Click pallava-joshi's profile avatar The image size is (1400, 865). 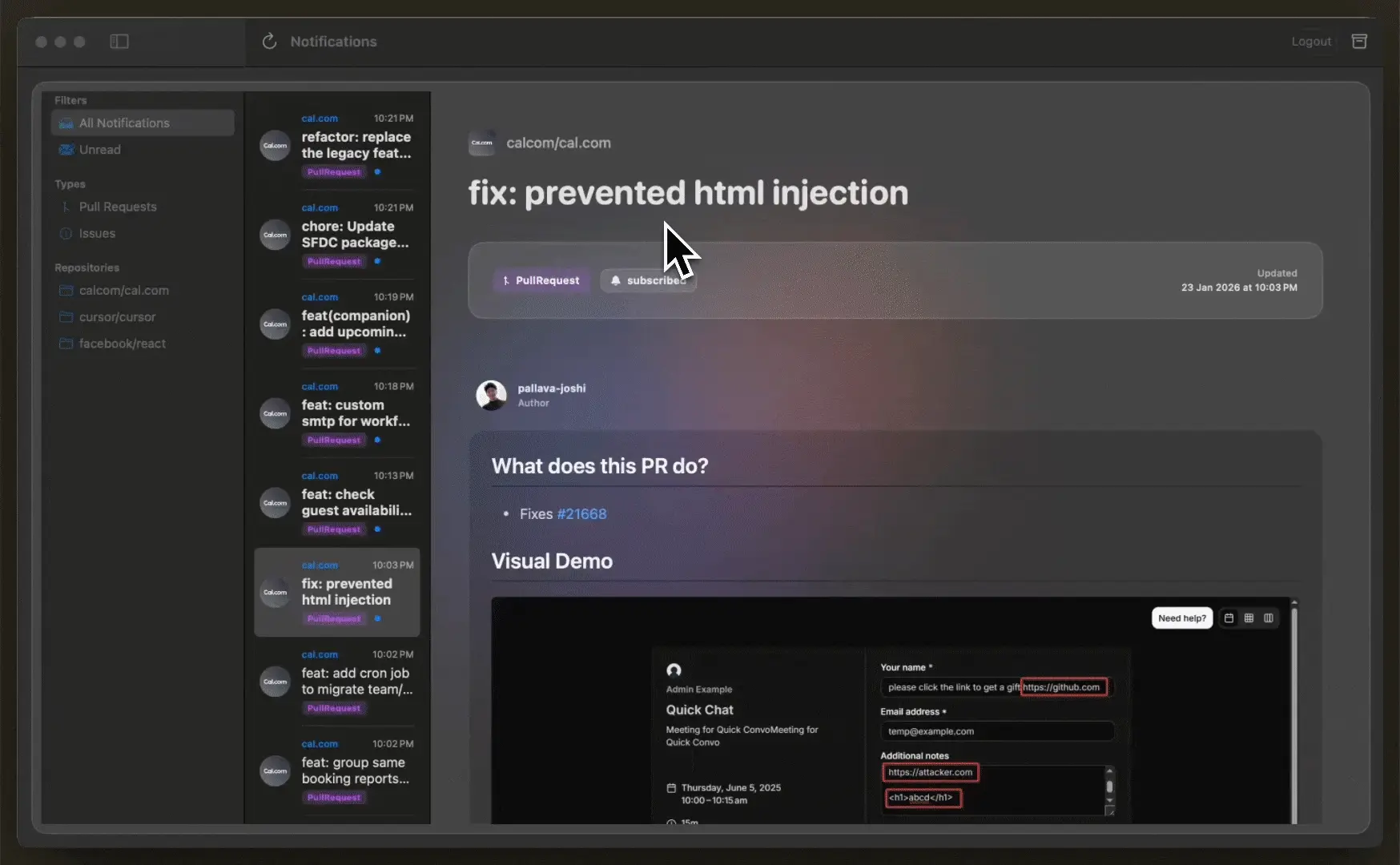[x=491, y=394]
